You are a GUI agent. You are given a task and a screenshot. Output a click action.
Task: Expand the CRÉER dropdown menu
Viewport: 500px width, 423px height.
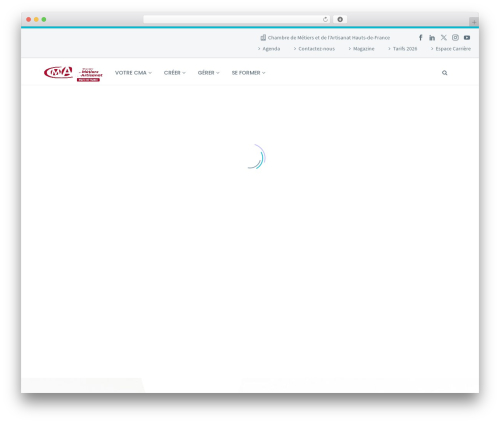(175, 73)
